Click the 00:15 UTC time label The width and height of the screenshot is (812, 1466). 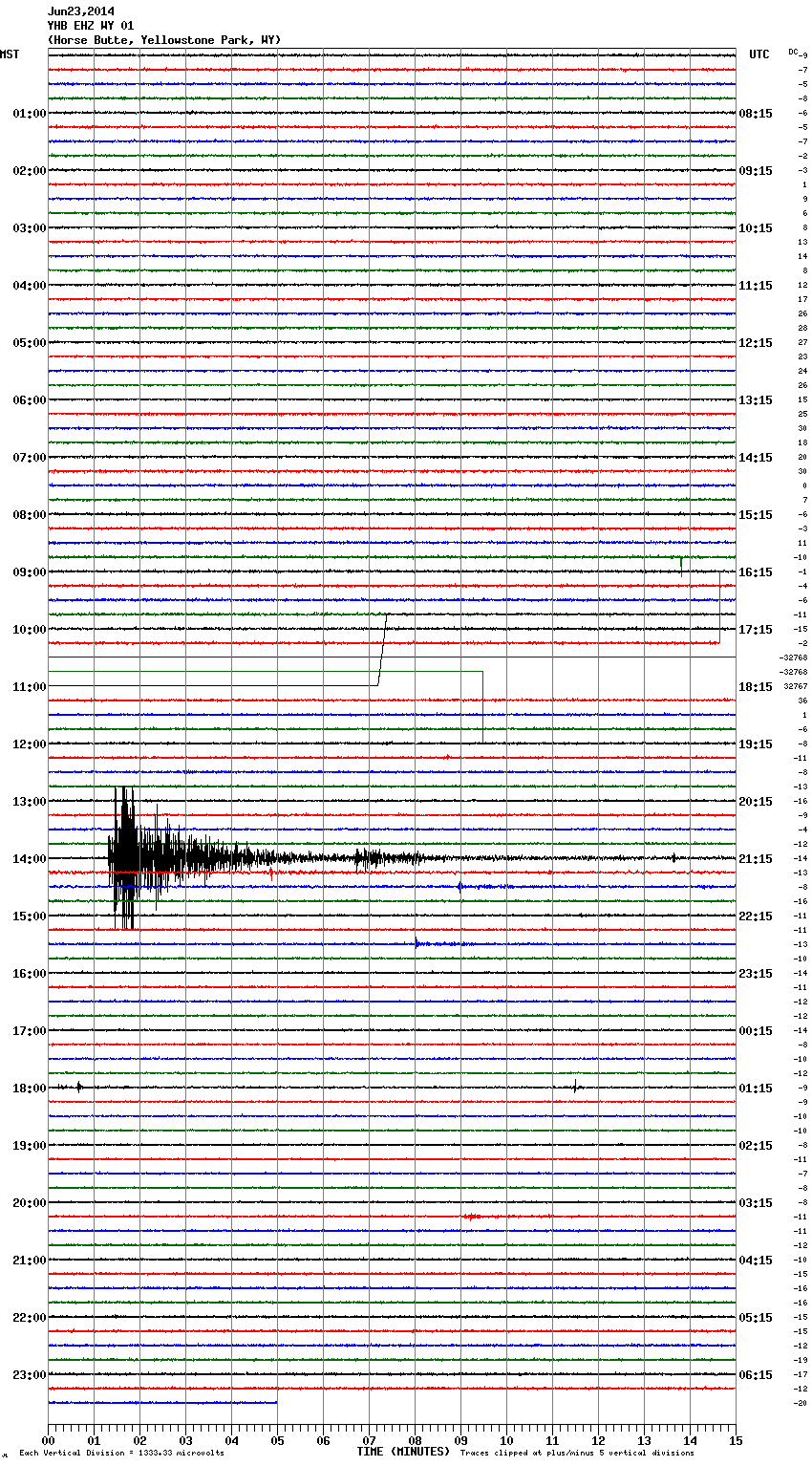(756, 1031)
